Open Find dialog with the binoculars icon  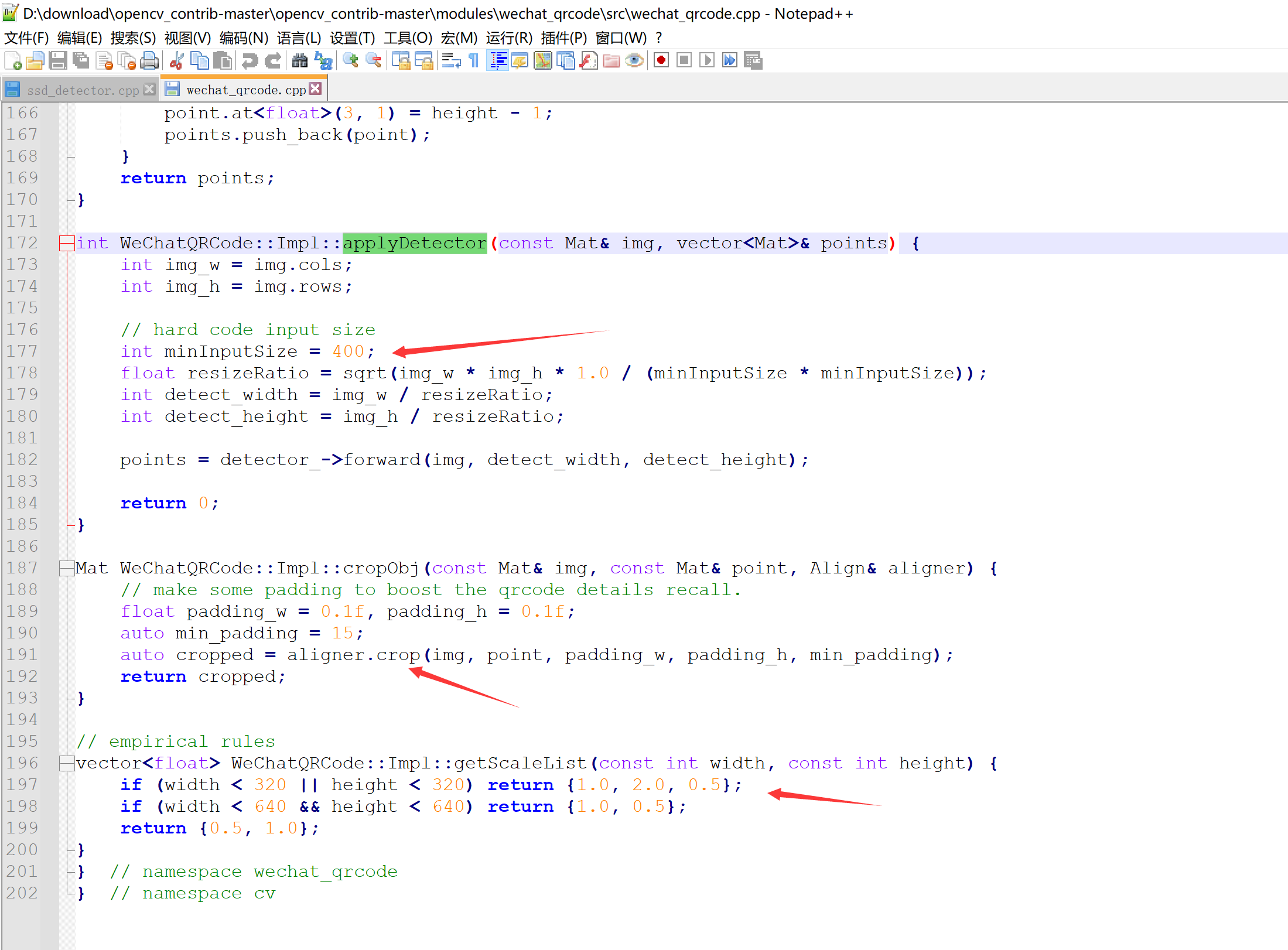tap(299, 60)
